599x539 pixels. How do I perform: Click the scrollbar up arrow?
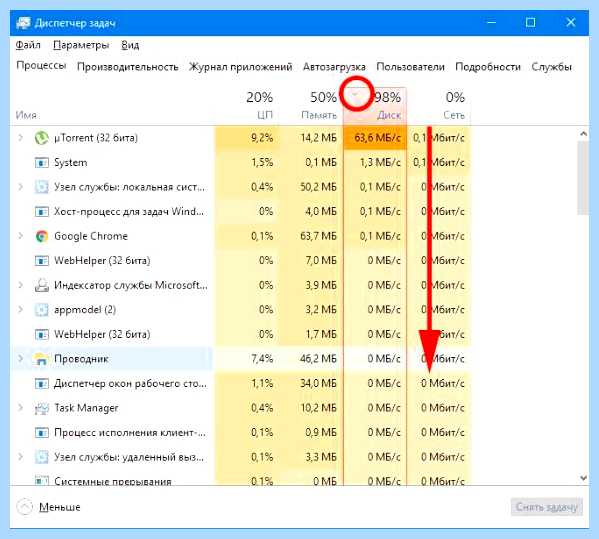(x=583, y=134)
